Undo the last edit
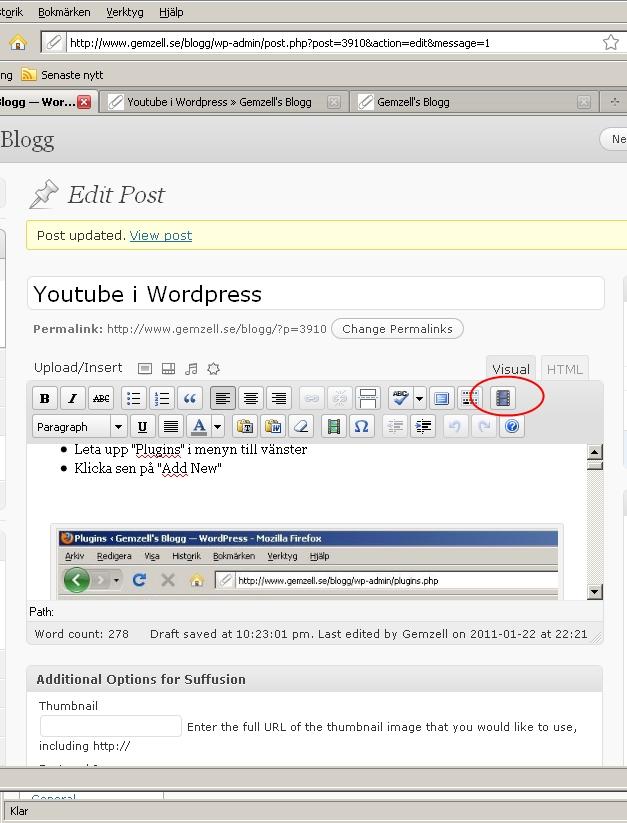Viewport: 627px width, 823px height. [x=455, y=427]
